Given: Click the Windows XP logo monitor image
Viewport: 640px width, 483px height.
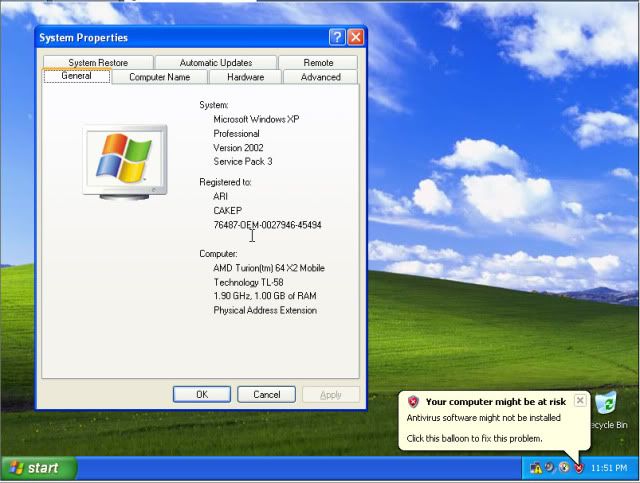Looking at the screenshot, I should (x=125, y=162).
